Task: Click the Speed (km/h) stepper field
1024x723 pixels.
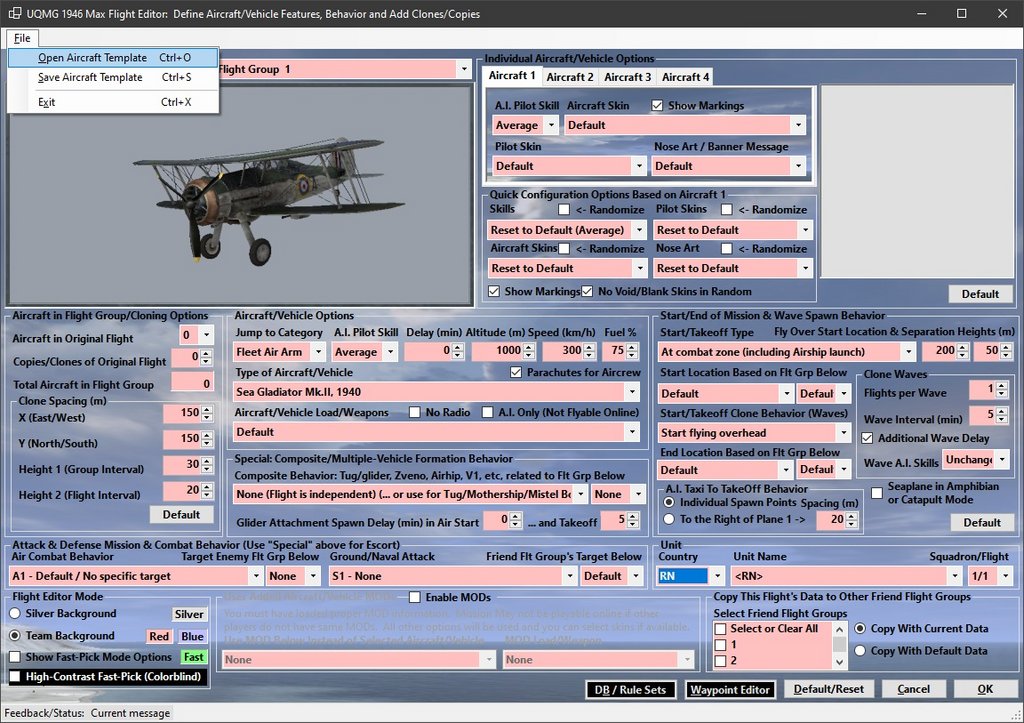Action: point(569,351)
